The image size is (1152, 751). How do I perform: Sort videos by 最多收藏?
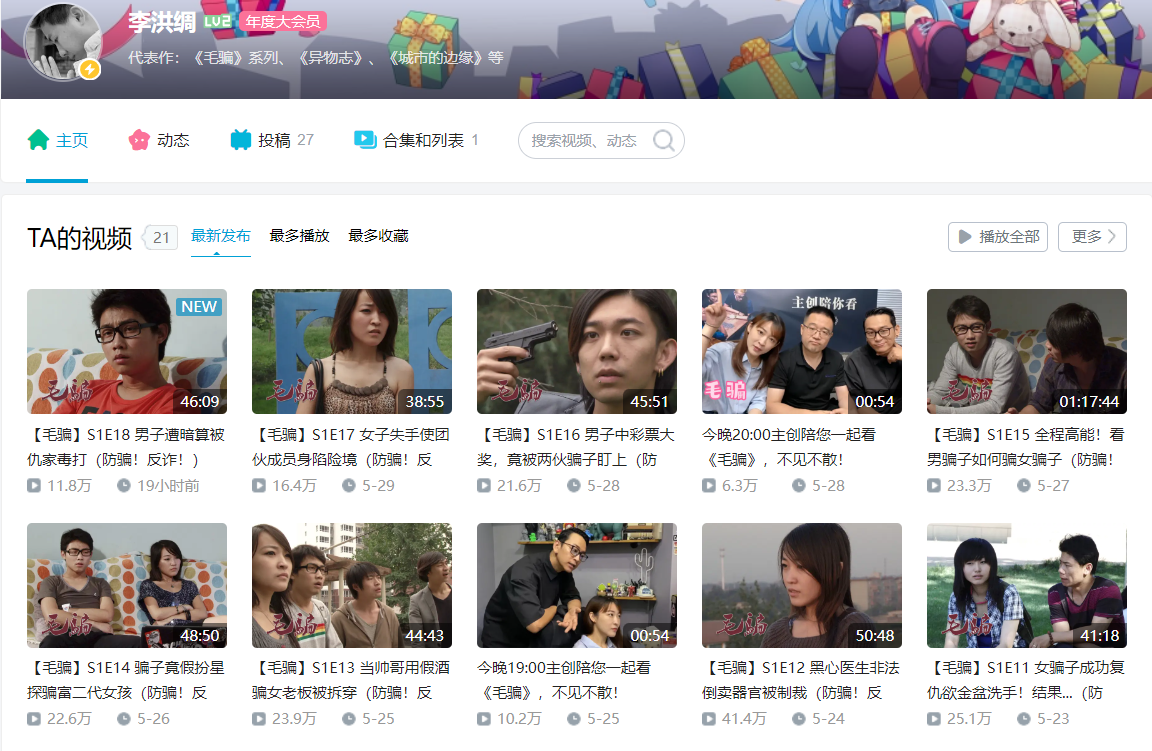[378, 236]
